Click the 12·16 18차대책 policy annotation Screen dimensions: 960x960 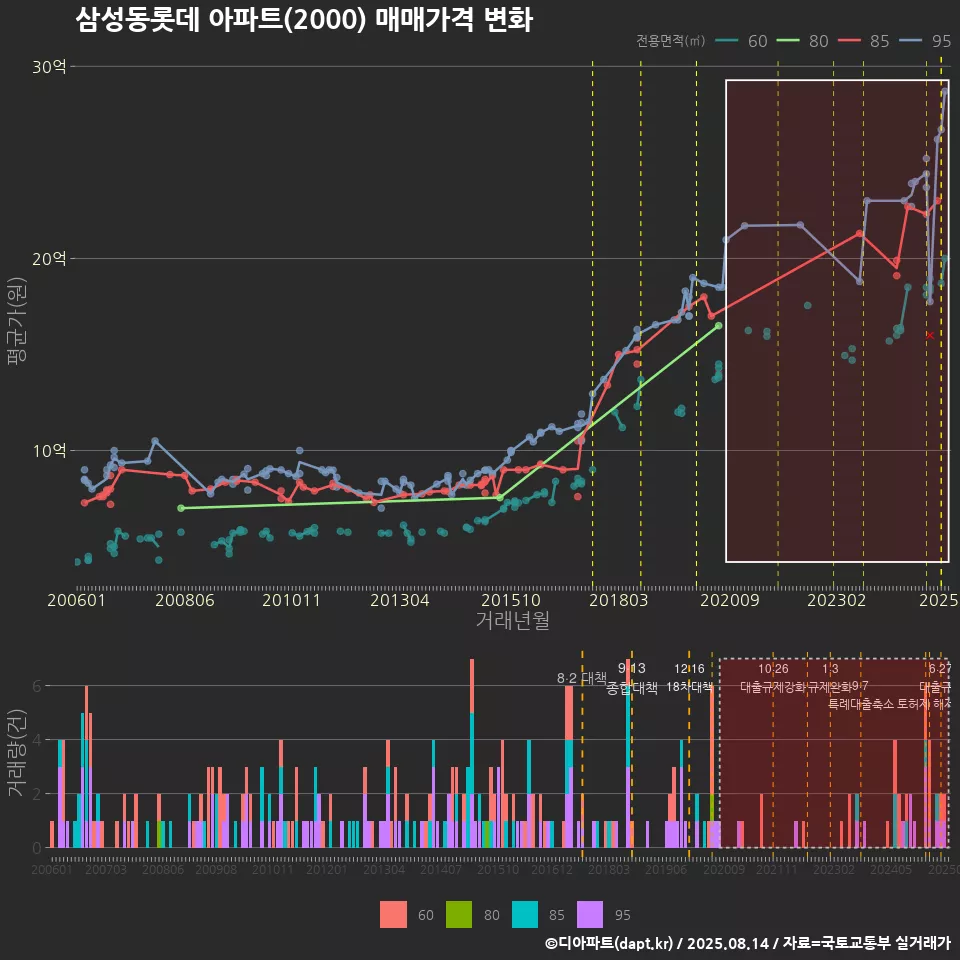pos(689,678)
